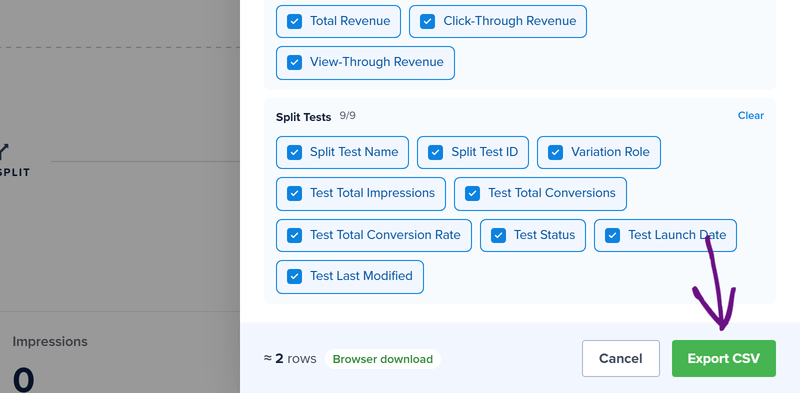Screen dimensions: 800x393
Task: Uncheck the Click-Through Revenue checkbox
Action: (x=427, y=21)
